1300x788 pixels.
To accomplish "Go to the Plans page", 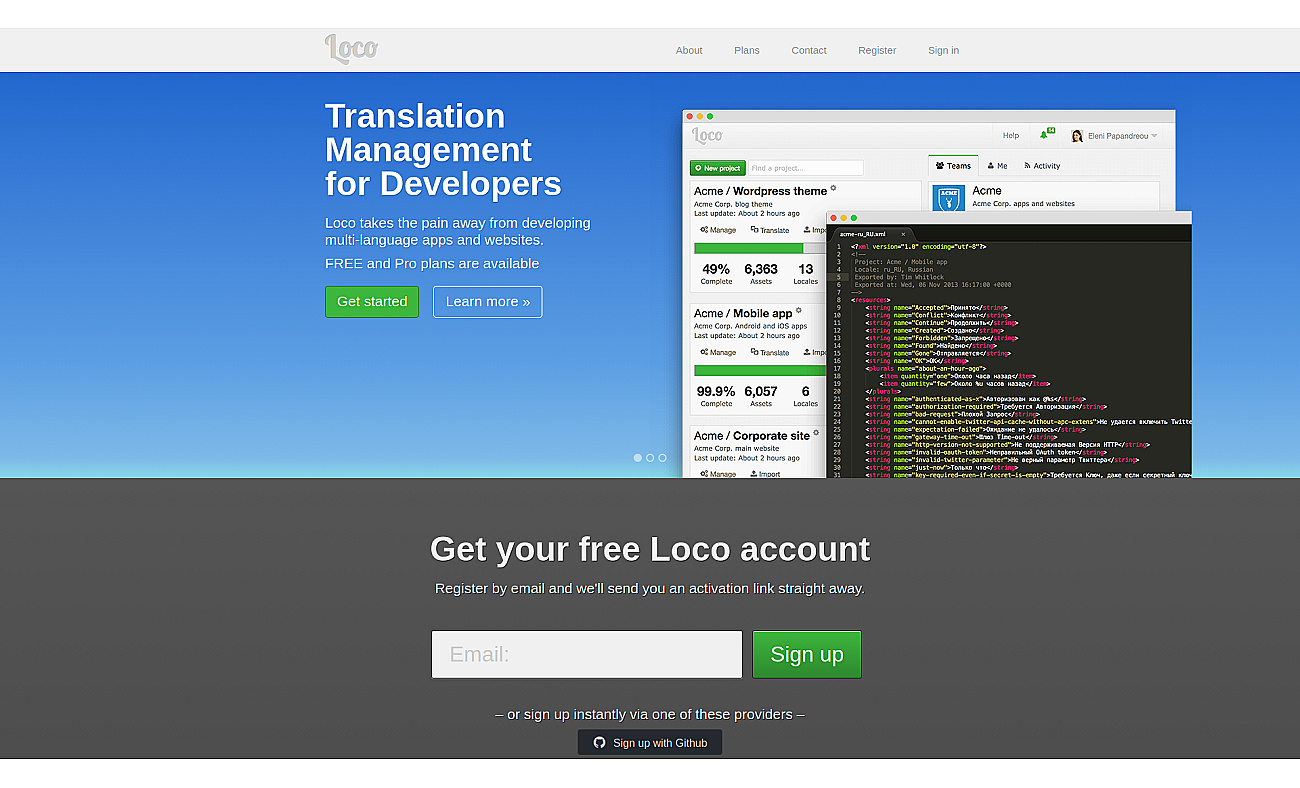I will (747, 50).
